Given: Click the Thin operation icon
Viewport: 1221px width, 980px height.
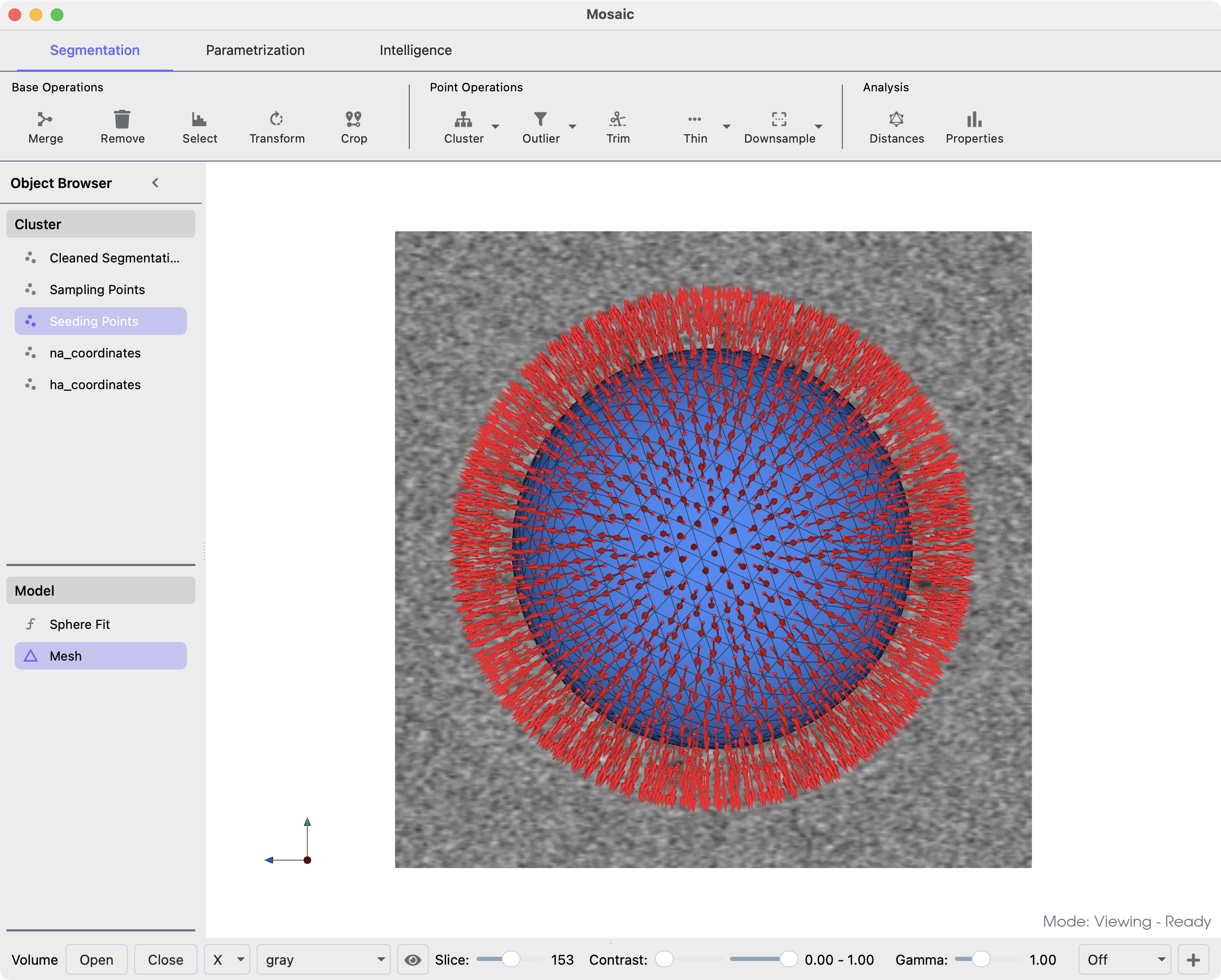Looking at the screenshot, I should coord(695,119).
